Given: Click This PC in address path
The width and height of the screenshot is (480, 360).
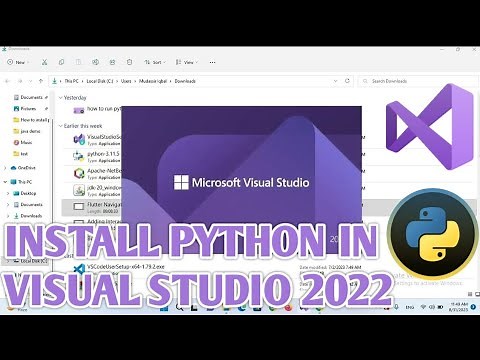Looking at the screenshot, I should [x=71, y=81].
